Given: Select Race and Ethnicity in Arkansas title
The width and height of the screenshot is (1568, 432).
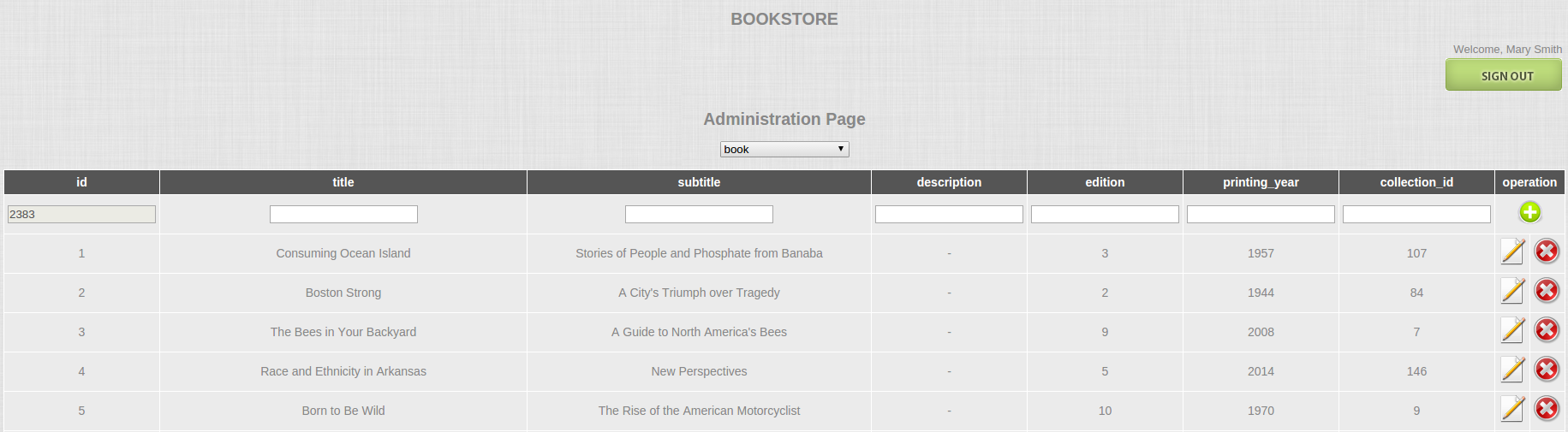Looking at the screenshot, I should [x=343, y=371].
